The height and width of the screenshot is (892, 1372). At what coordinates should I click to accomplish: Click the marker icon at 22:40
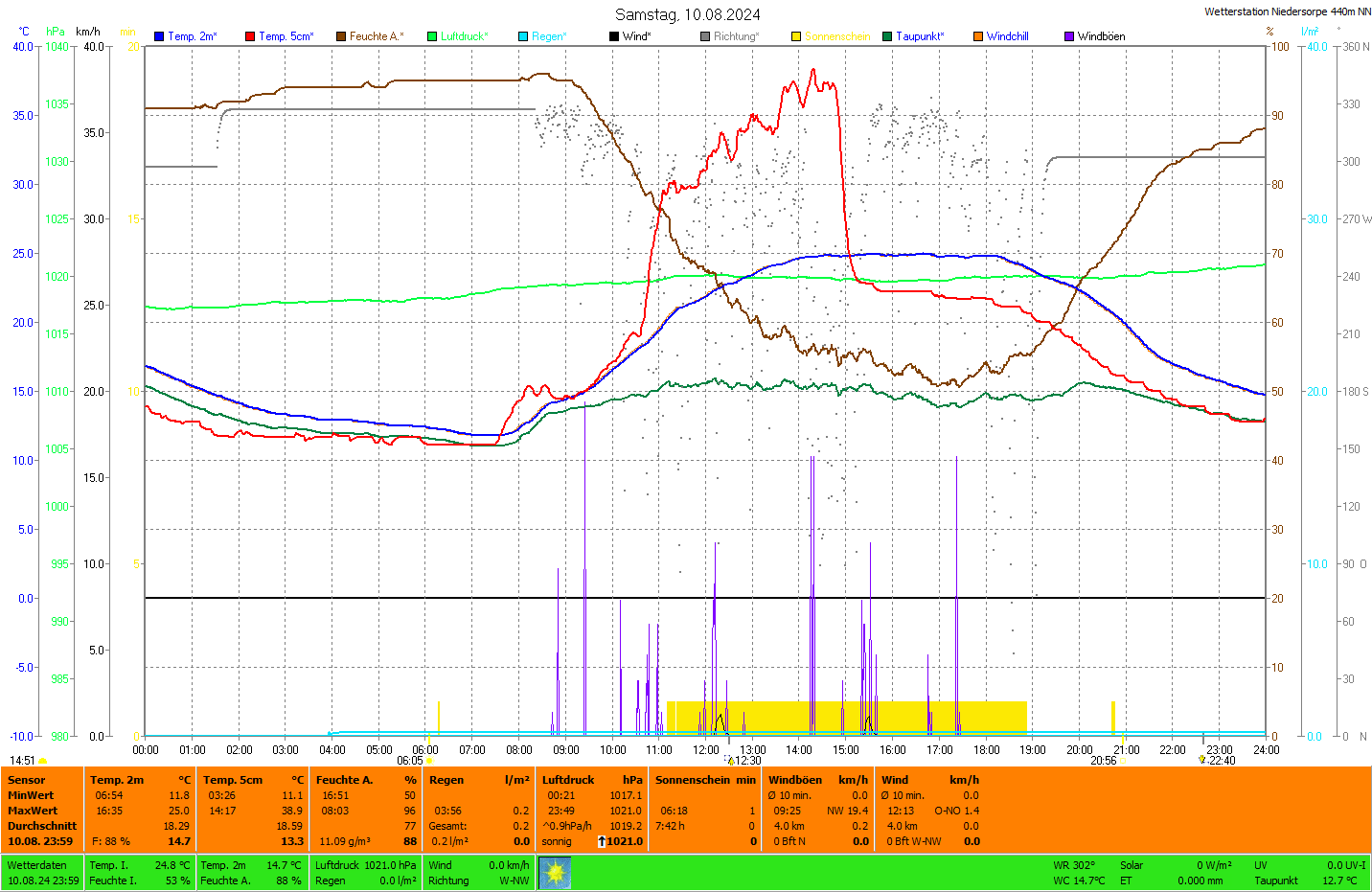(x=1202, y=759)
